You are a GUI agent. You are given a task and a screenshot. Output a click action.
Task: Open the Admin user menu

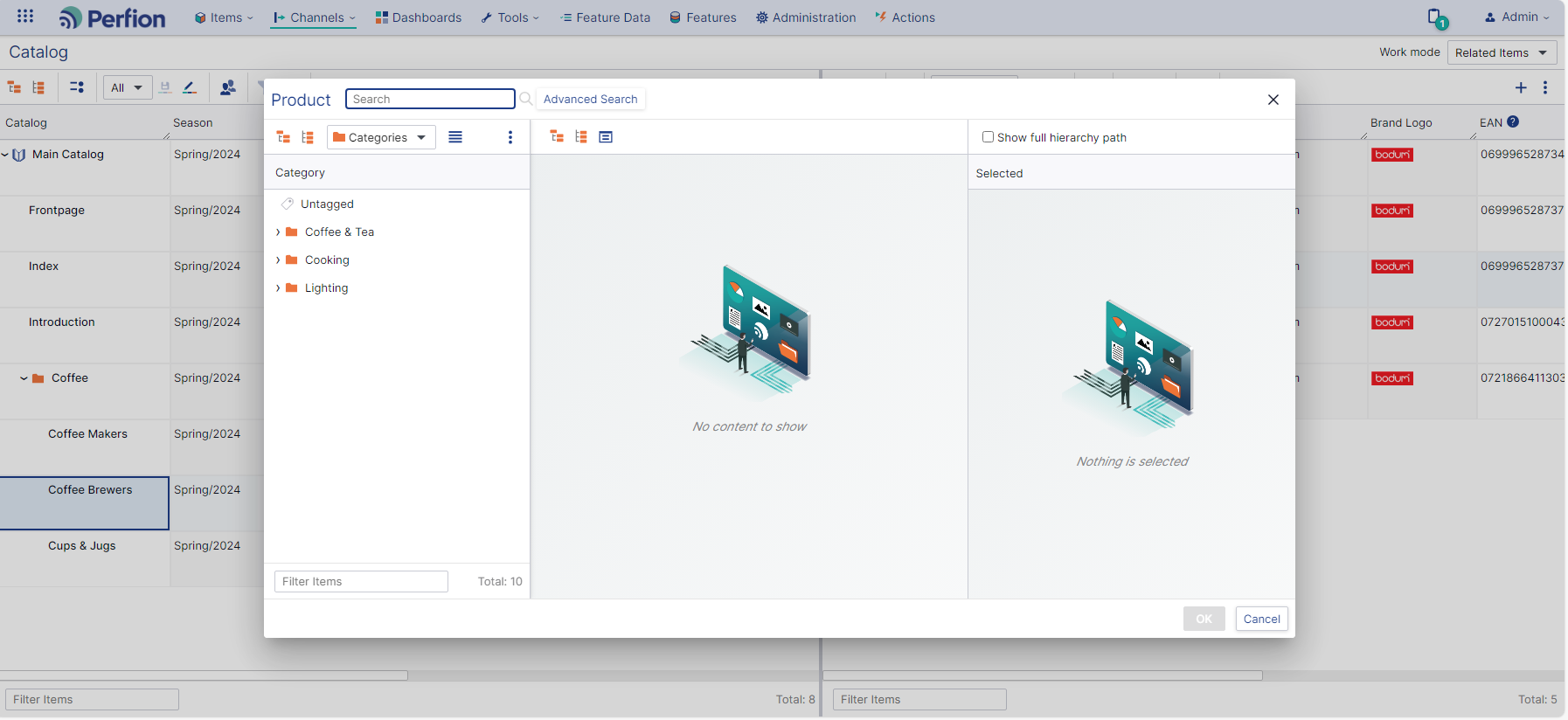click(x=1517, y=17)
